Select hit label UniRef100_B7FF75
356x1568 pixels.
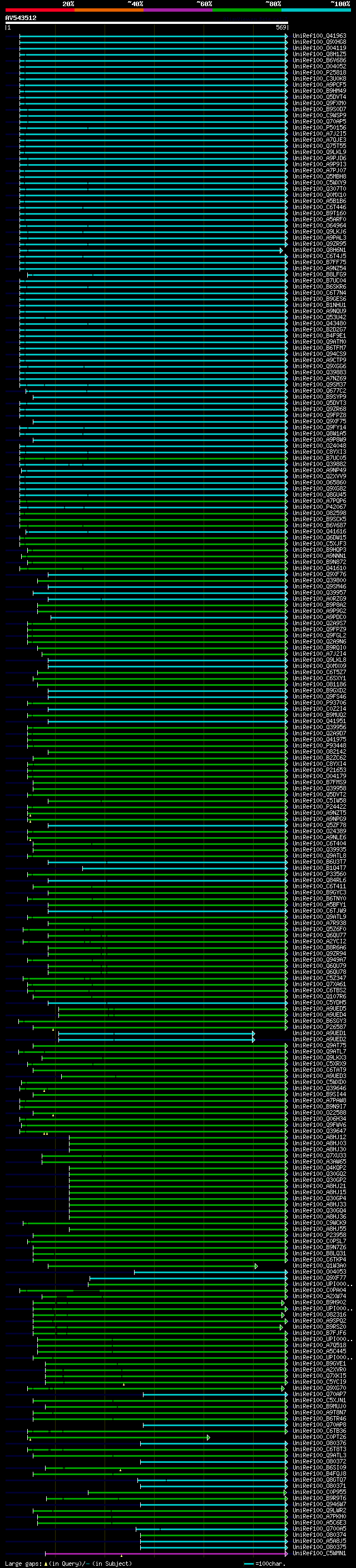coord(319,263)
